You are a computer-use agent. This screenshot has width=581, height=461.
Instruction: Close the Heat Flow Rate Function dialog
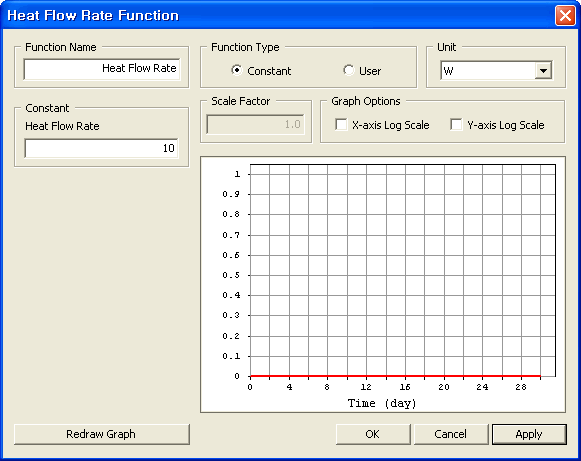coord(565,16)
